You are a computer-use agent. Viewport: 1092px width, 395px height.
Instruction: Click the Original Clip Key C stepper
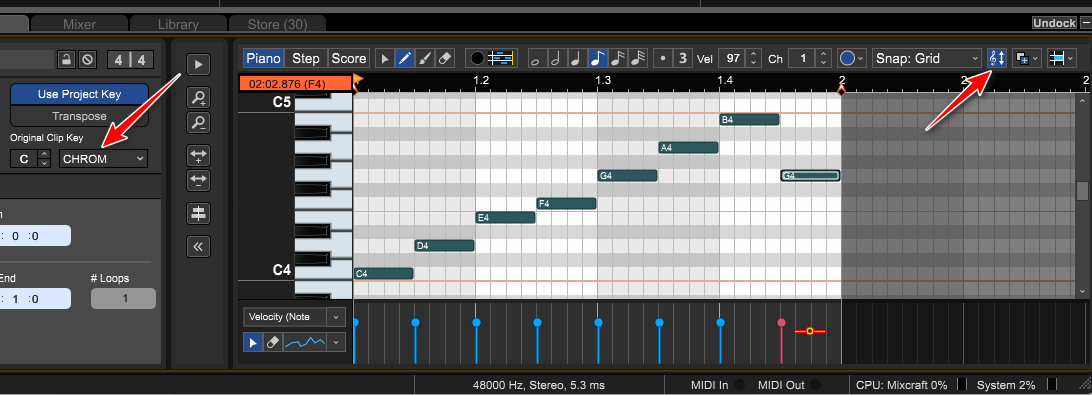click(x=43, y=159)
